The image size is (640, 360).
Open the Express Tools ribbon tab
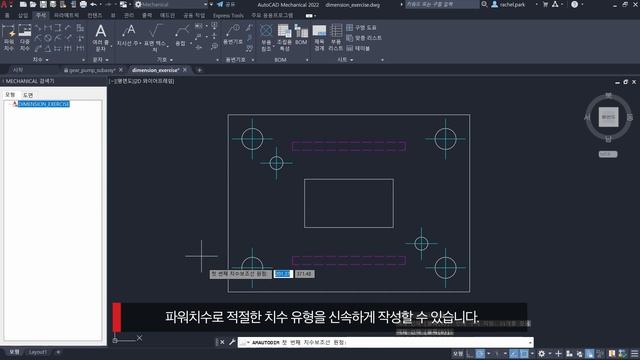pos(228,15)
